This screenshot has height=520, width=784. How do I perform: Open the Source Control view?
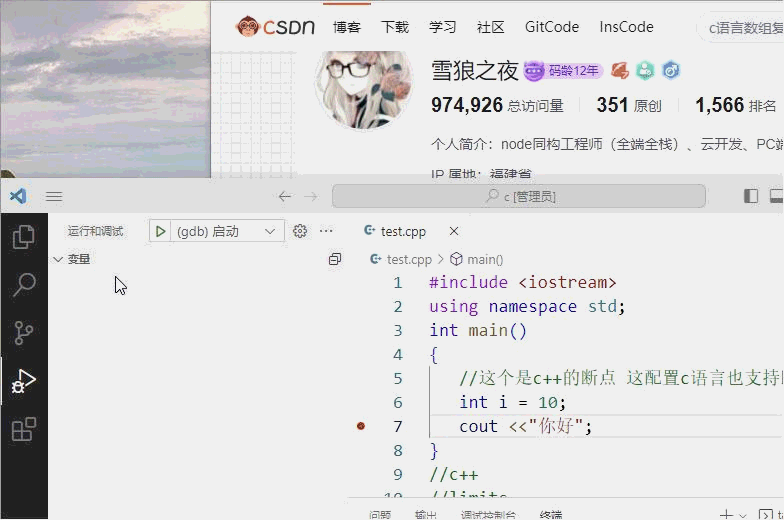tap(24, 332)
